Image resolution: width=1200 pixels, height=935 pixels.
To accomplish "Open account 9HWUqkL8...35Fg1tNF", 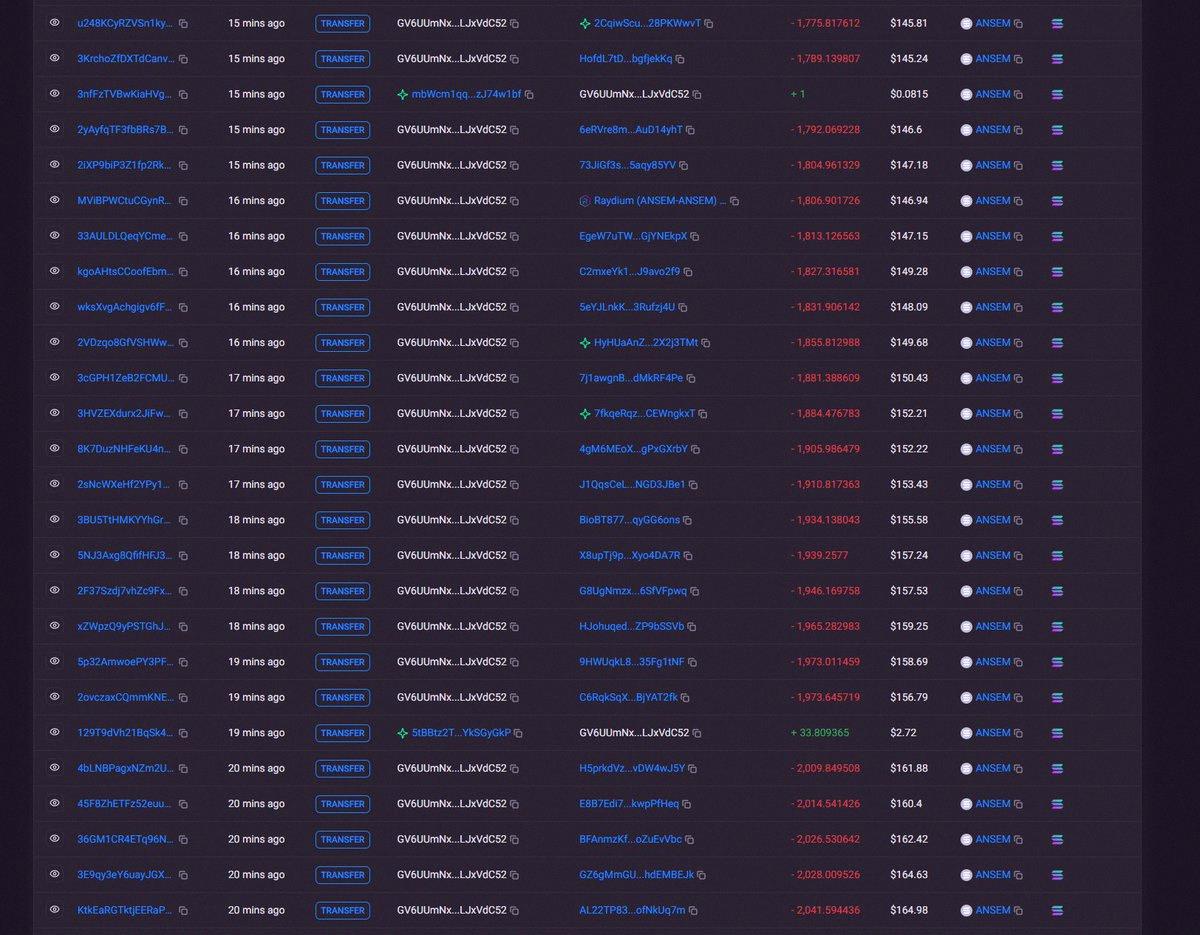I will pyautogui.click(x=632, y=662).
